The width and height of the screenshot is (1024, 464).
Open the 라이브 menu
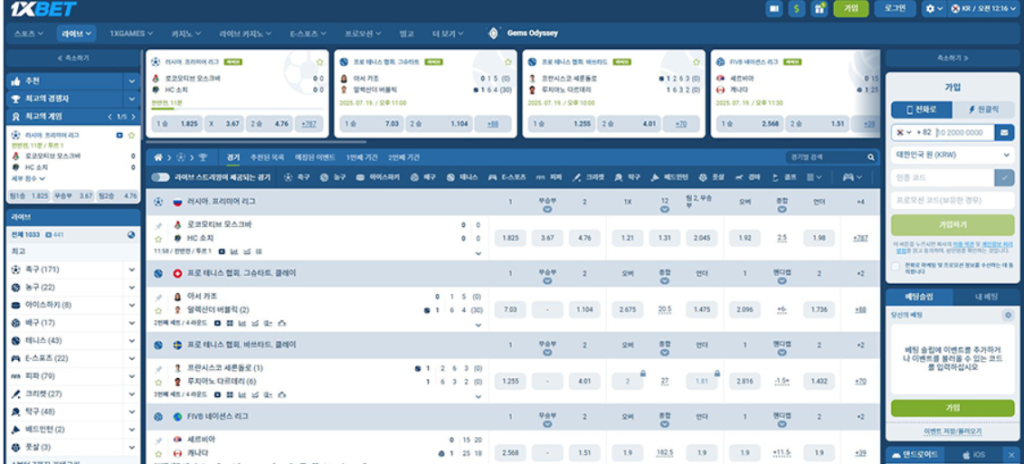(x=76, y=33)
